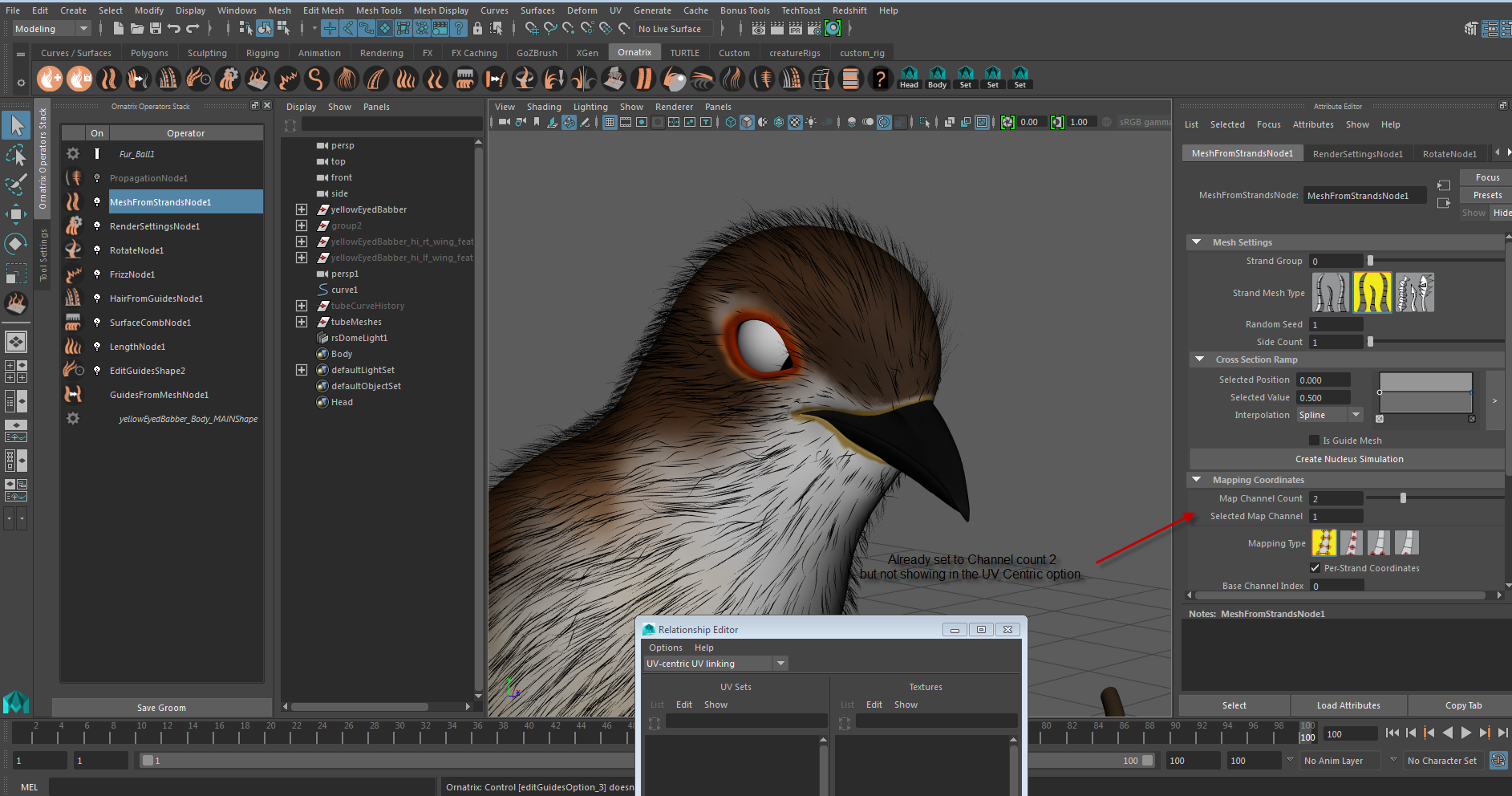Viewport: 1512px width, 796px height.
Task: Select the arrow Select tool in toolbox
Action: (x=16, y=125)
